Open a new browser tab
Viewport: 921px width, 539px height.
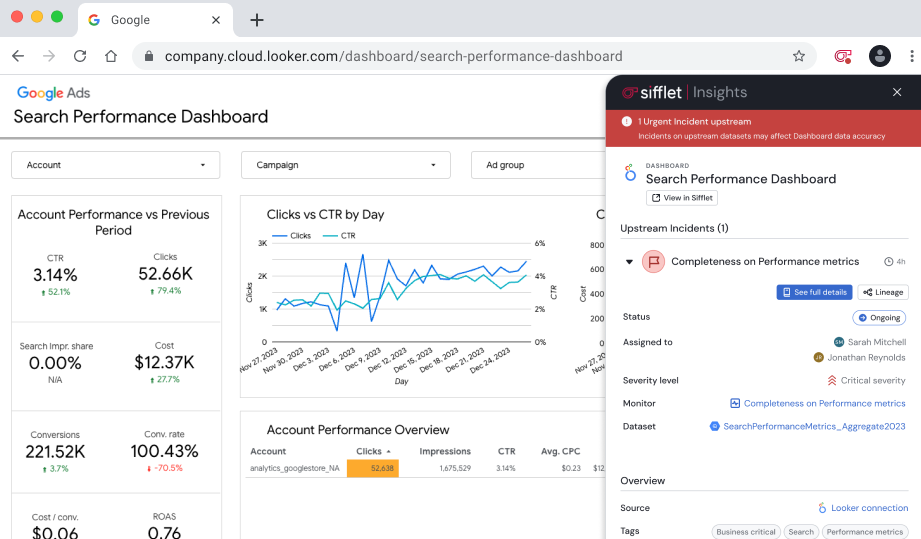257,20
